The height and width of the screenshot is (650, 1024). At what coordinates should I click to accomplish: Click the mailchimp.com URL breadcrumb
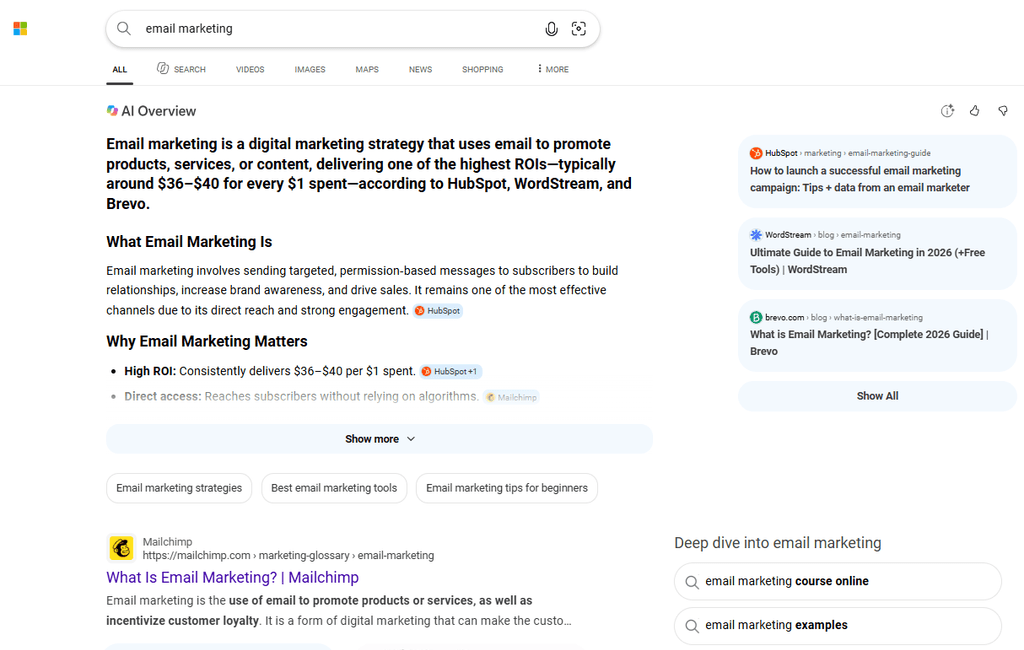[288, 555]
